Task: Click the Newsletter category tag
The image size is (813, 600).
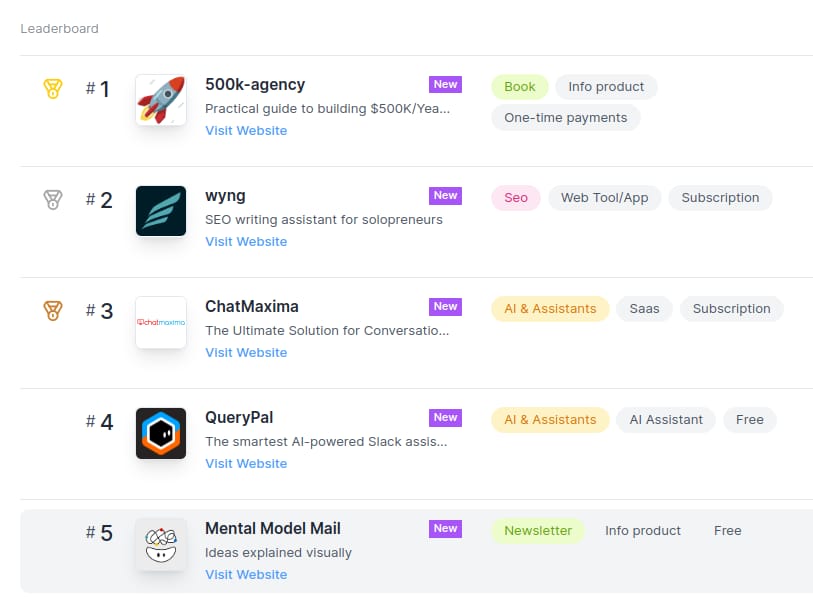Action: (x=538, y=531)
